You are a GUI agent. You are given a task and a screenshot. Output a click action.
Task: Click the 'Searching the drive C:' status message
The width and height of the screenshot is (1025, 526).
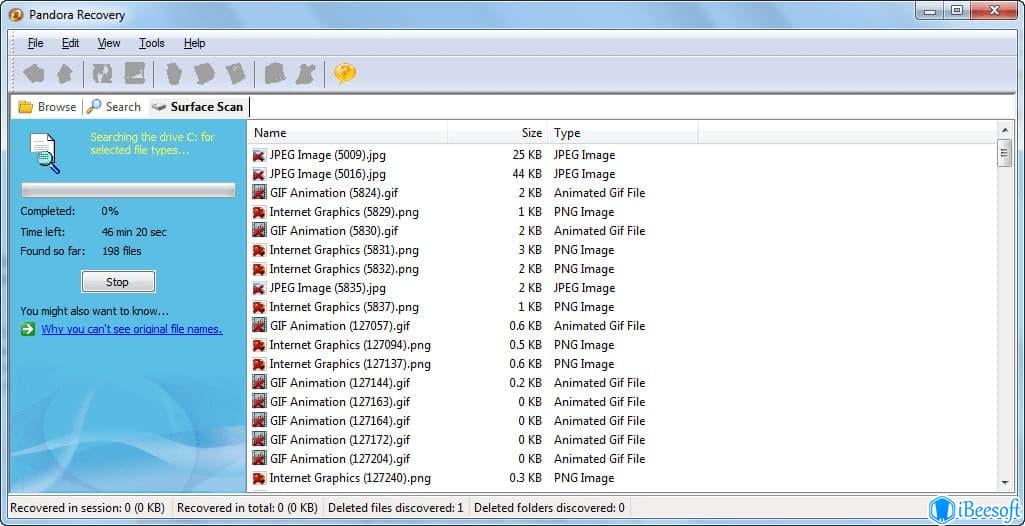point(152,144)
